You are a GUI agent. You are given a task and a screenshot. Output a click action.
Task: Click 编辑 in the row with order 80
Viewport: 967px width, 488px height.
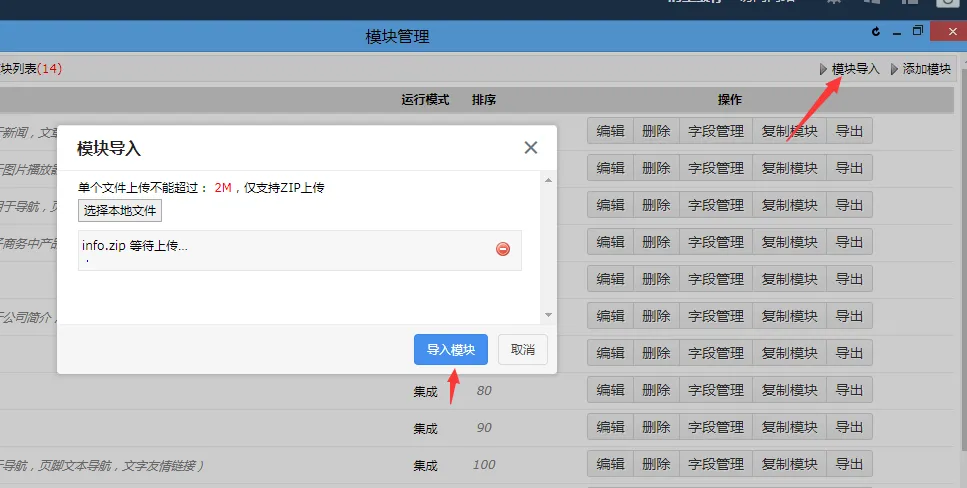pos(610,390)
